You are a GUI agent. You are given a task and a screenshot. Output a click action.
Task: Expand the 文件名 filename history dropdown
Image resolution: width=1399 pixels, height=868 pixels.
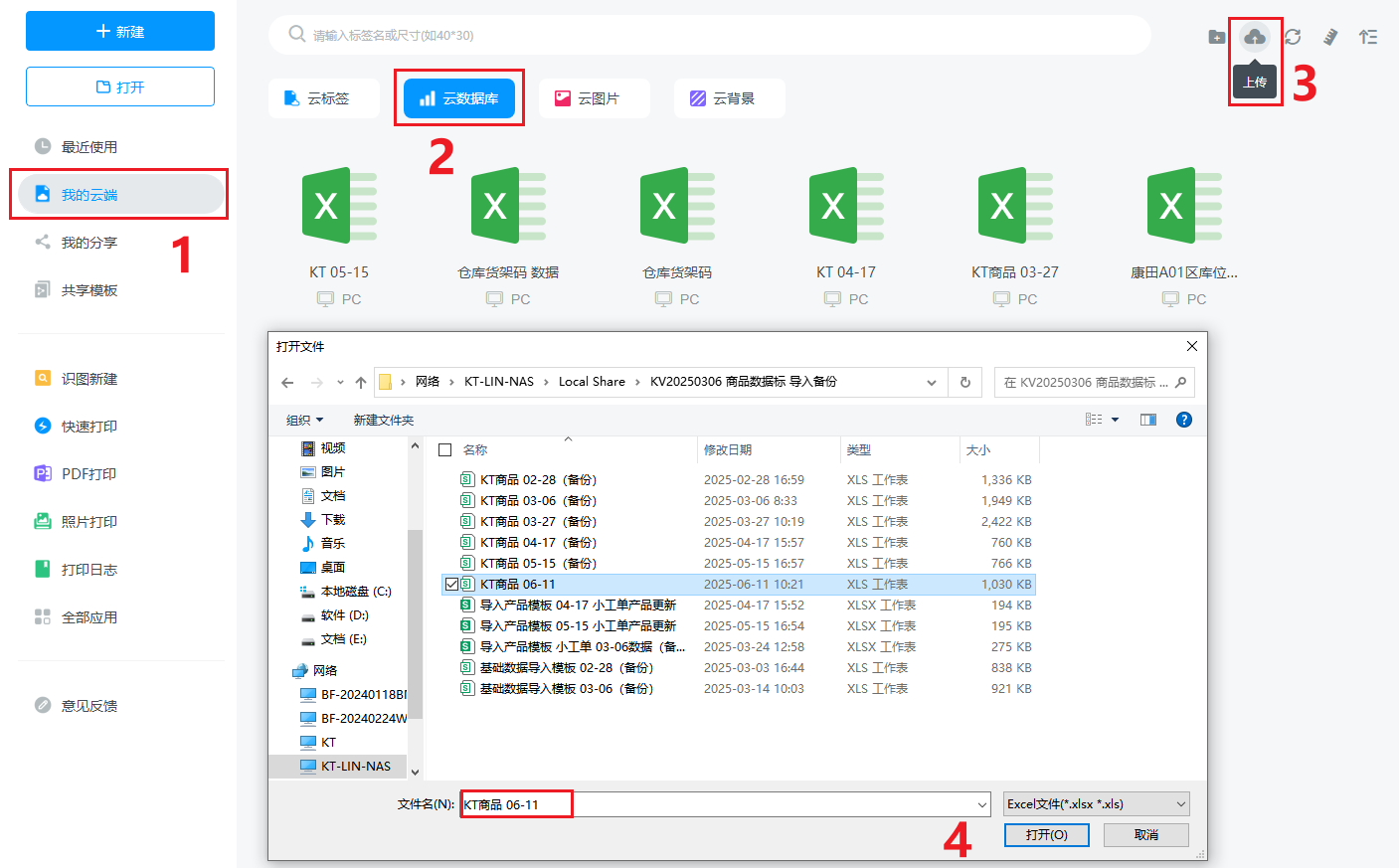click(x=981, y=804)
